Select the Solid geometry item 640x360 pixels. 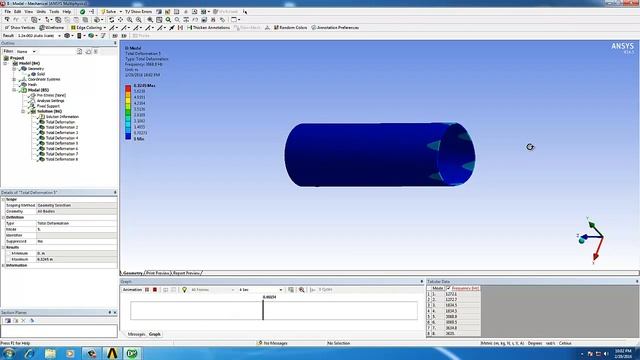41,74
